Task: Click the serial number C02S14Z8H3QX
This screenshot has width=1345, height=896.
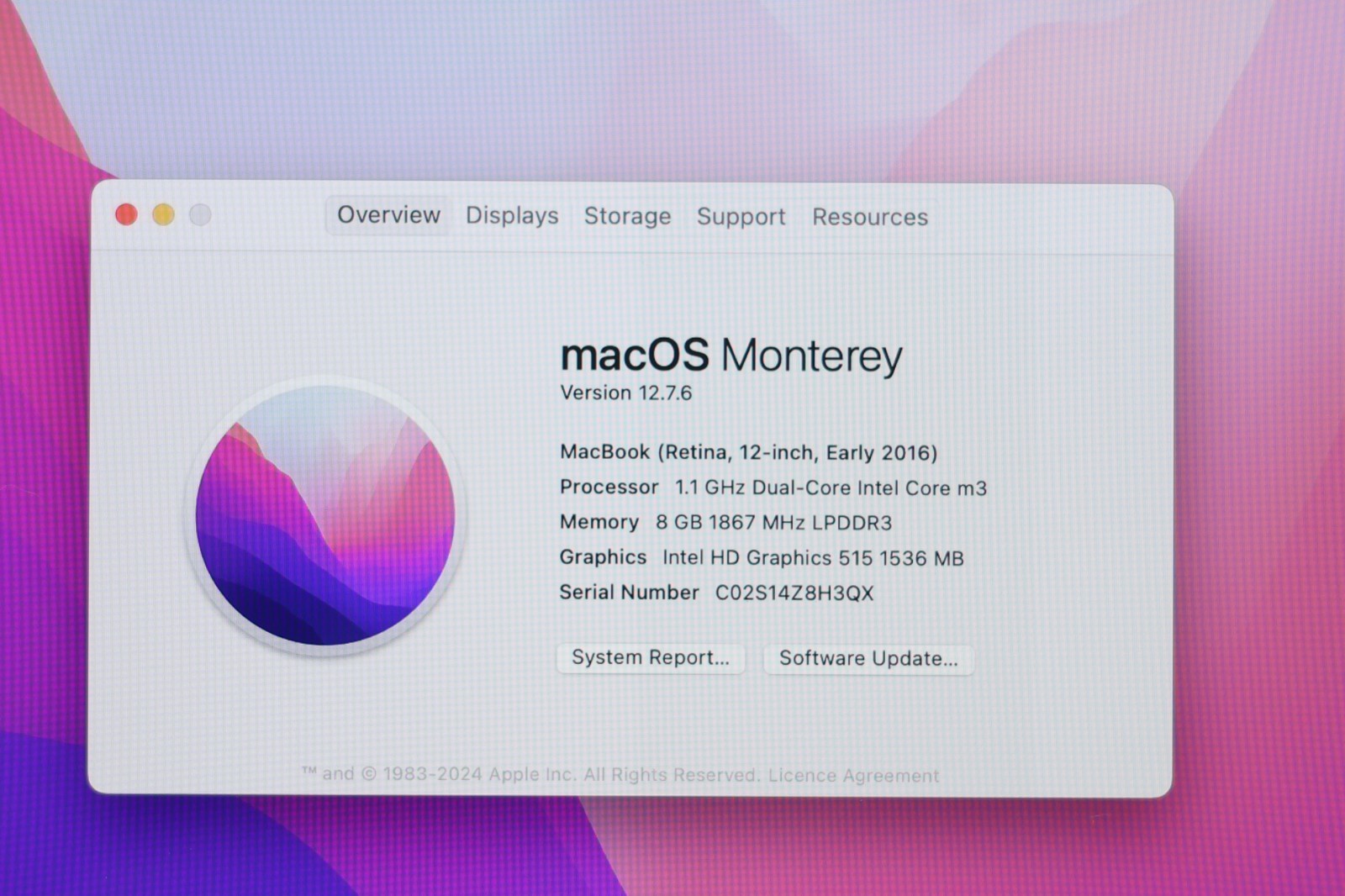Action: 794,593
